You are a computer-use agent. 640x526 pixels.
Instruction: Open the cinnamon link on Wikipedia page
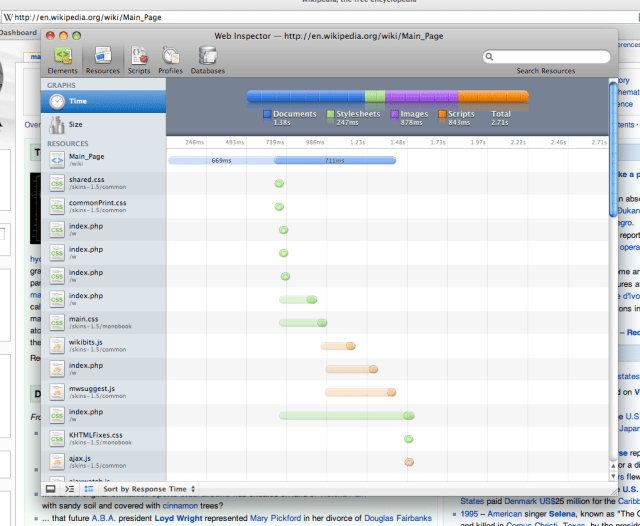pos(180,506)
